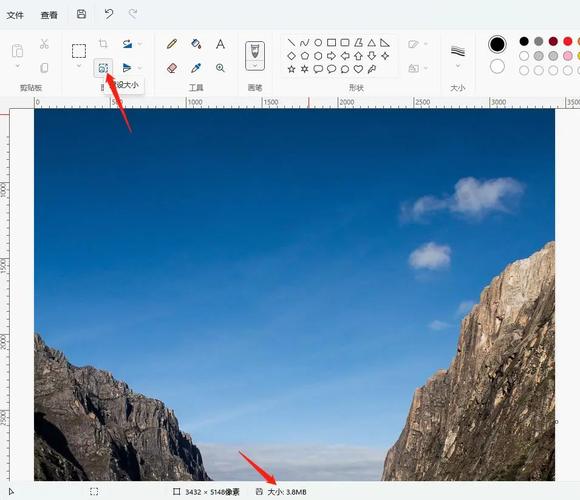Choose the down arrow shape
The width and height of the screenshot is (580, 500).
click(x=372, y=56)
